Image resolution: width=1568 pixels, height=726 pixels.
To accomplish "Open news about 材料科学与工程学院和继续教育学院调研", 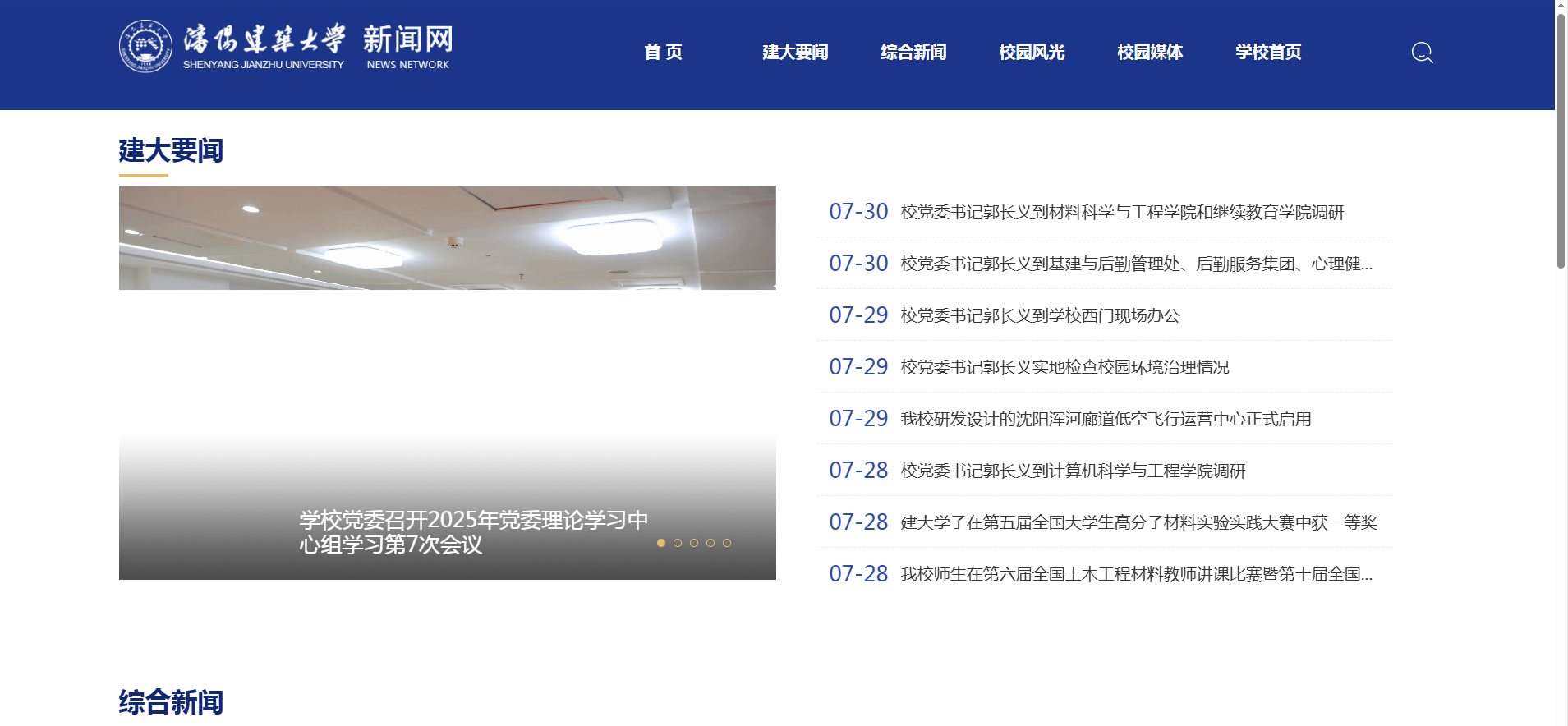I will 1122,213.
